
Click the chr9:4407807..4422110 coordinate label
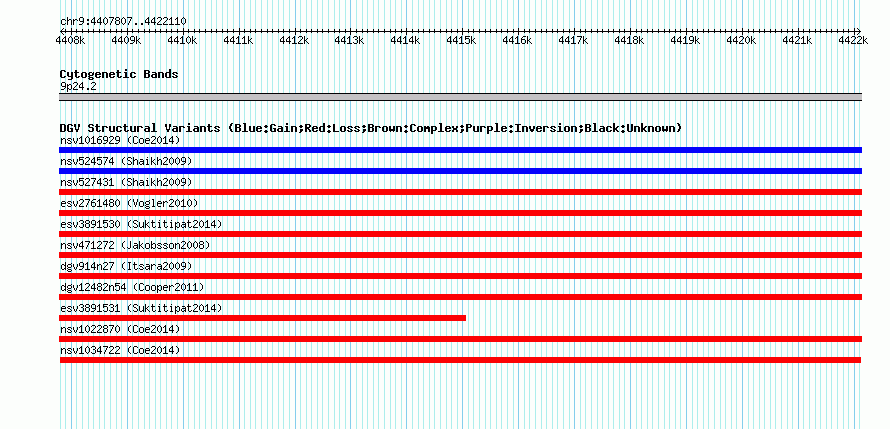[x=123, y=22]
